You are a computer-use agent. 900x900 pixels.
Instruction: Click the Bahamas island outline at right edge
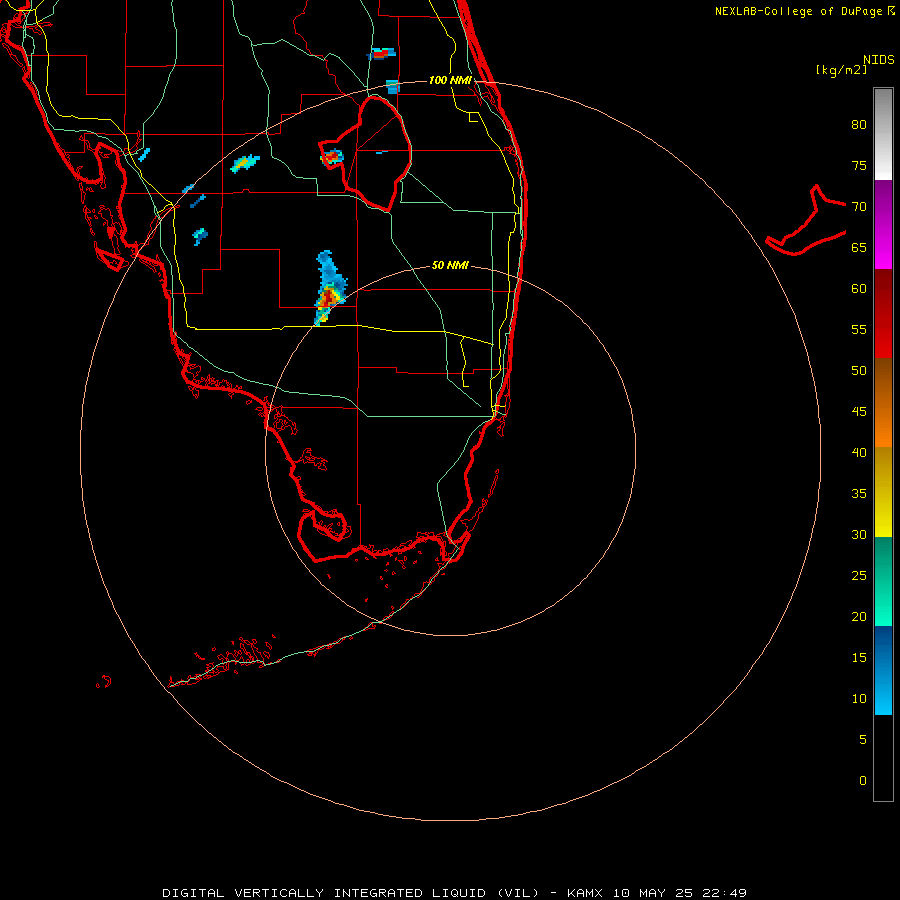(x=806, y=221)
